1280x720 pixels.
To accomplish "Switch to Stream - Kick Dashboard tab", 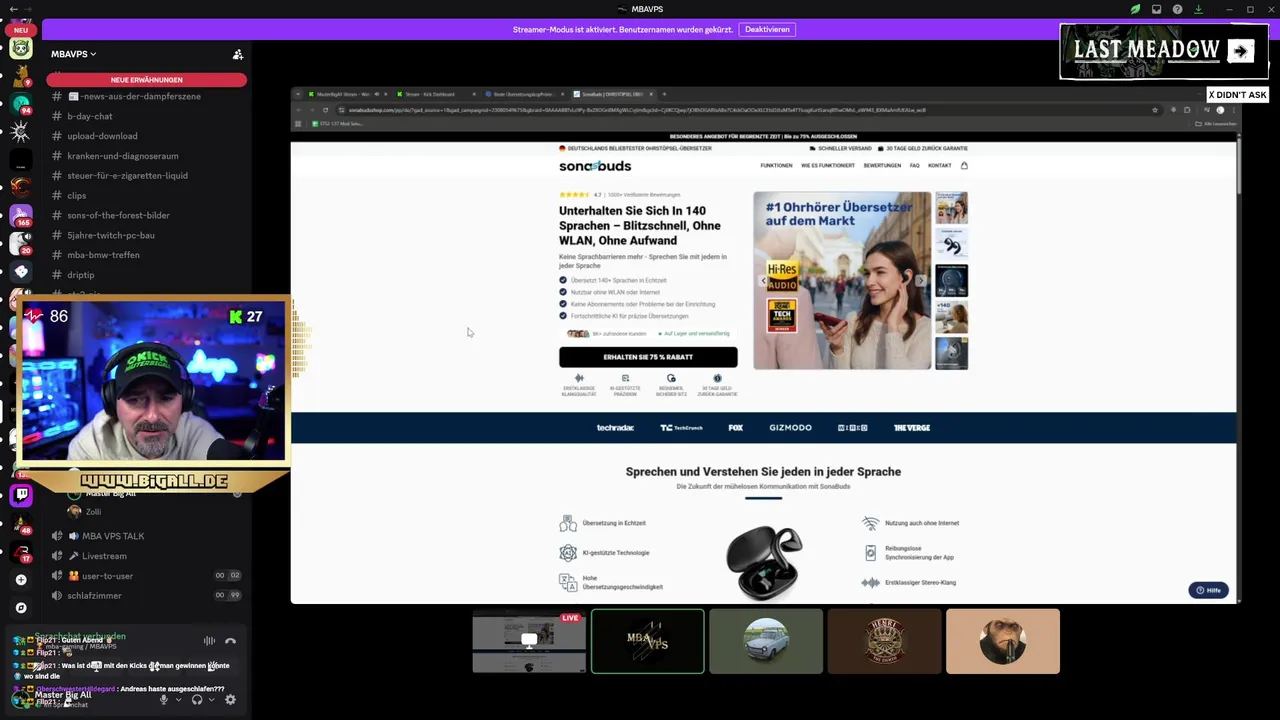I will 431,94.
